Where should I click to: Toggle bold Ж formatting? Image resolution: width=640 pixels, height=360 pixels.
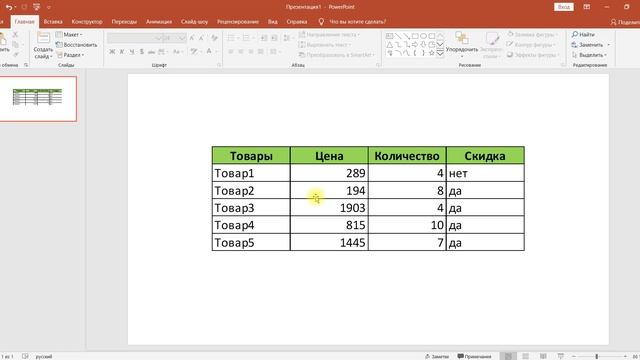[112, 51]
